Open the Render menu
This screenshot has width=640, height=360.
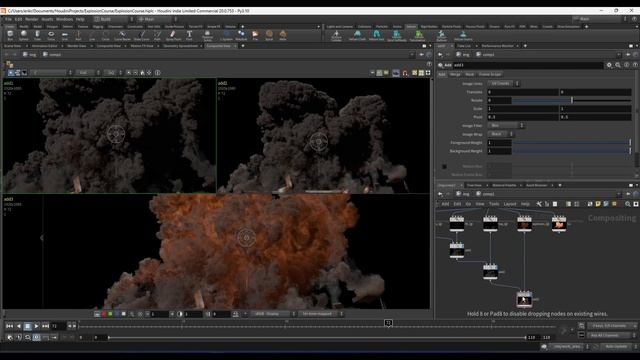point(31,19)
